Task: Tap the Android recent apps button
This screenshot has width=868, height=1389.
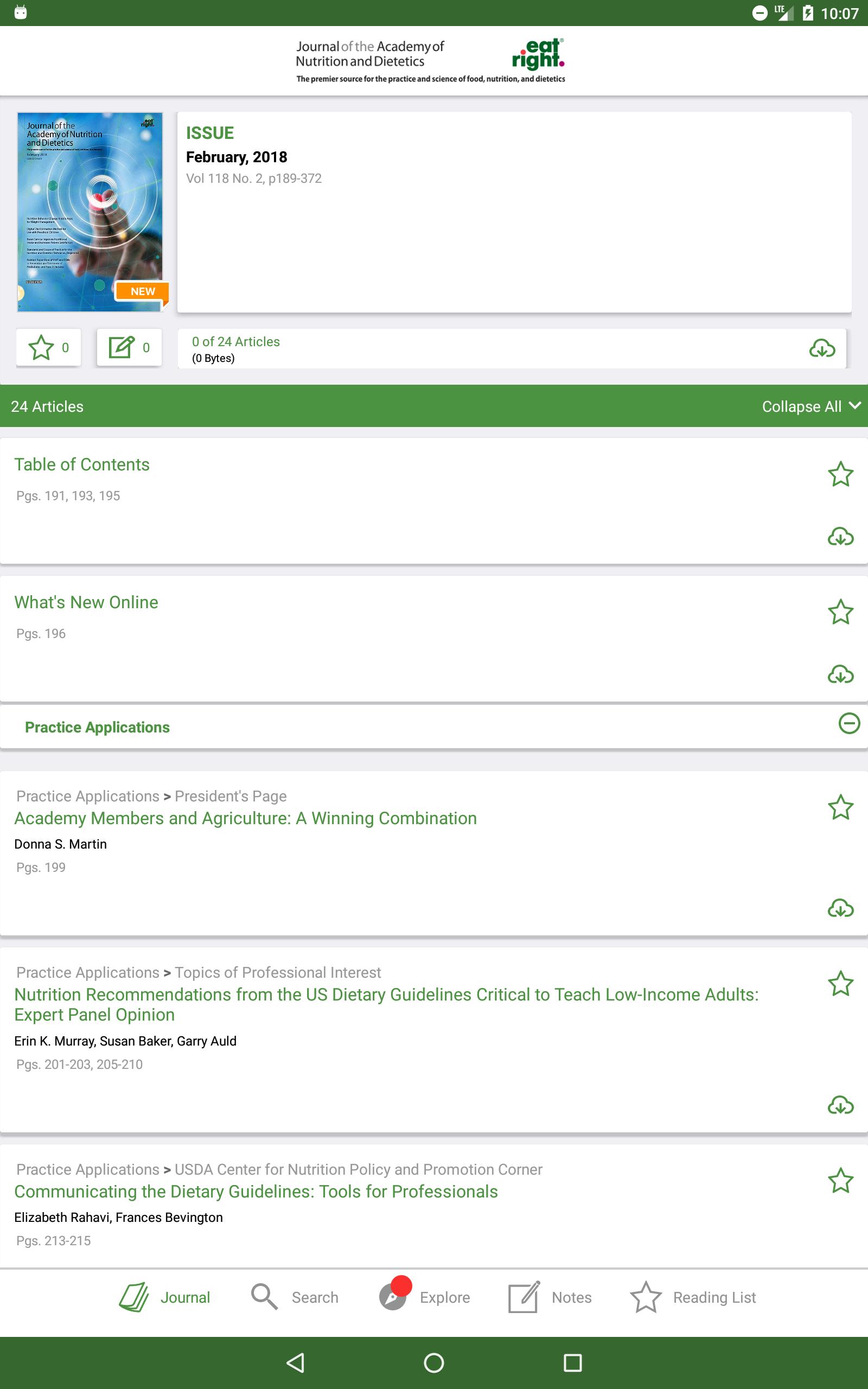Action: click(x=572, y=1362)
